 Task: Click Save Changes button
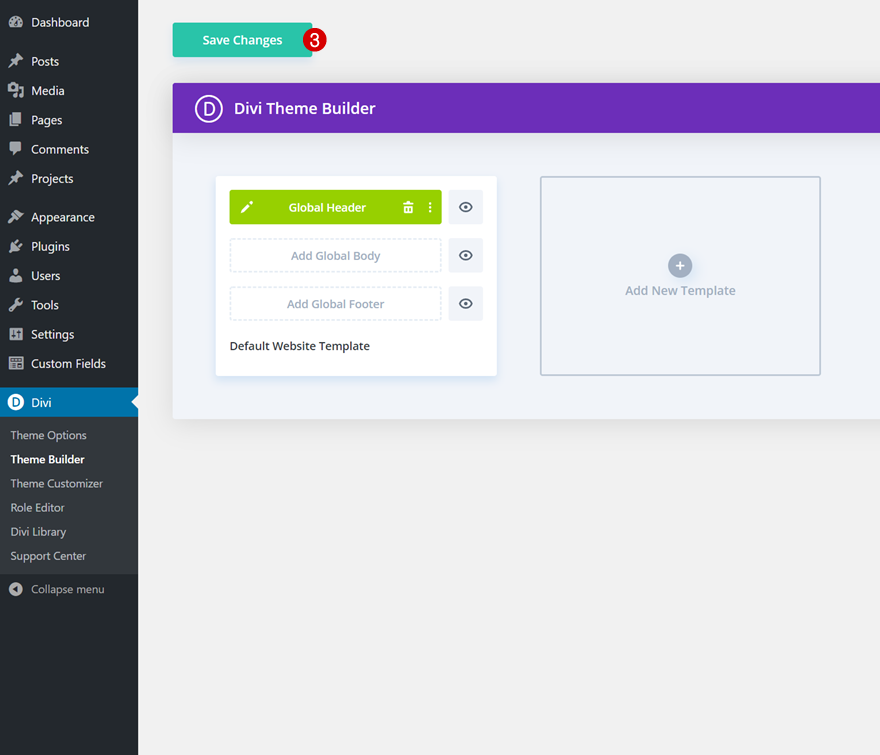pyautogui.click(x=242, y=40)
